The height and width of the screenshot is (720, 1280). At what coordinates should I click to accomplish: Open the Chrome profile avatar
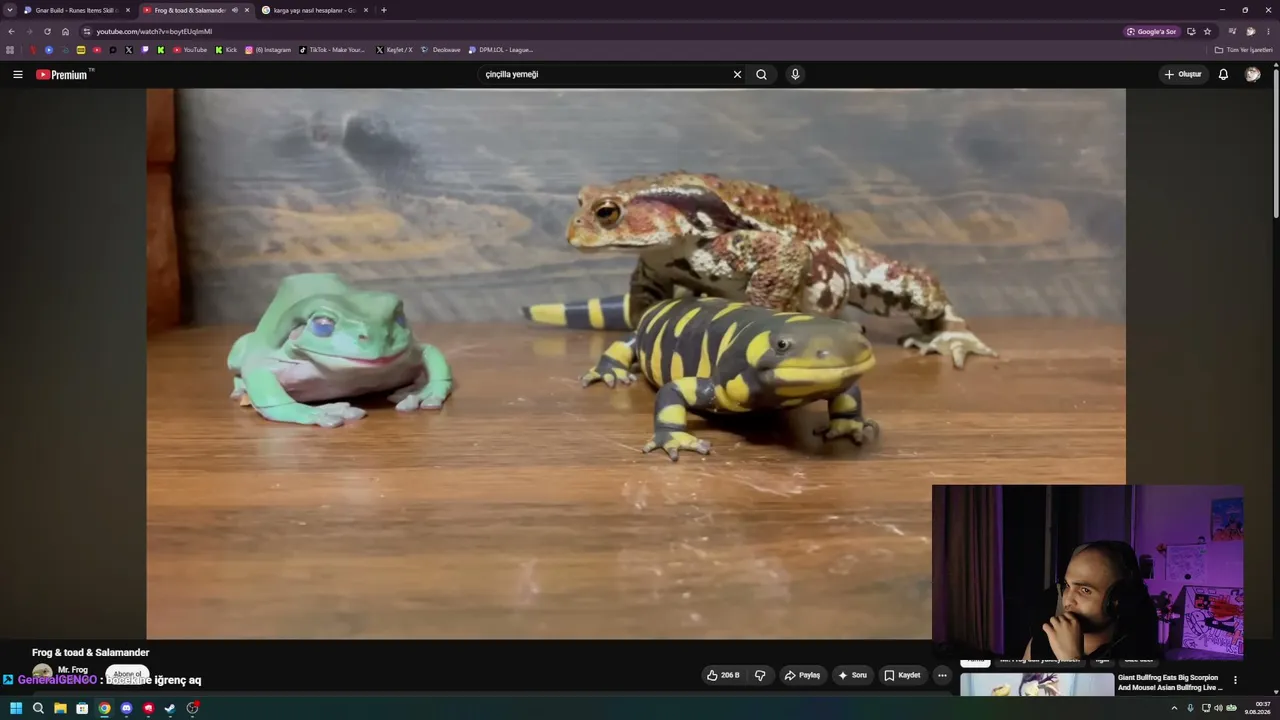click(x=1250, y=31)
